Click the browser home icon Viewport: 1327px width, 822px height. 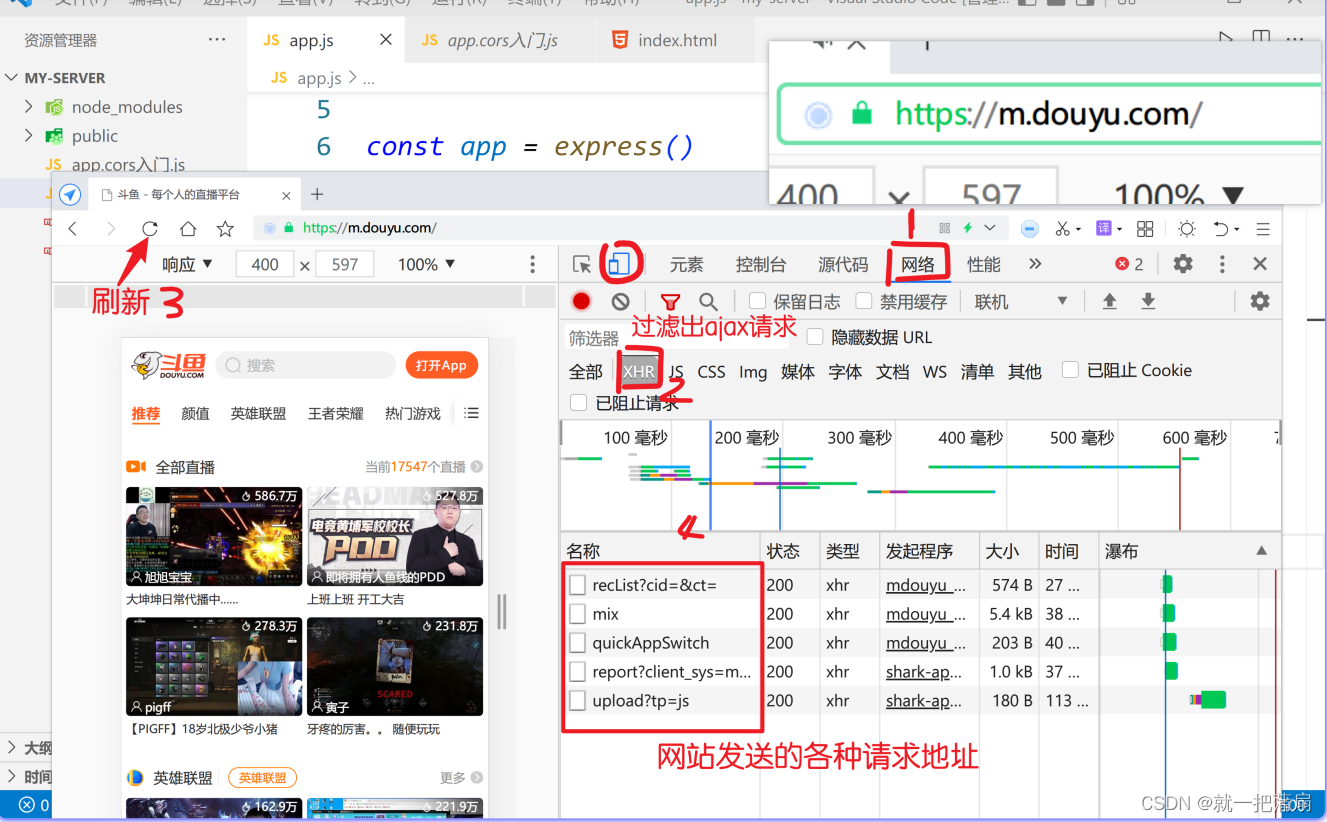click(x=188, y=229)
